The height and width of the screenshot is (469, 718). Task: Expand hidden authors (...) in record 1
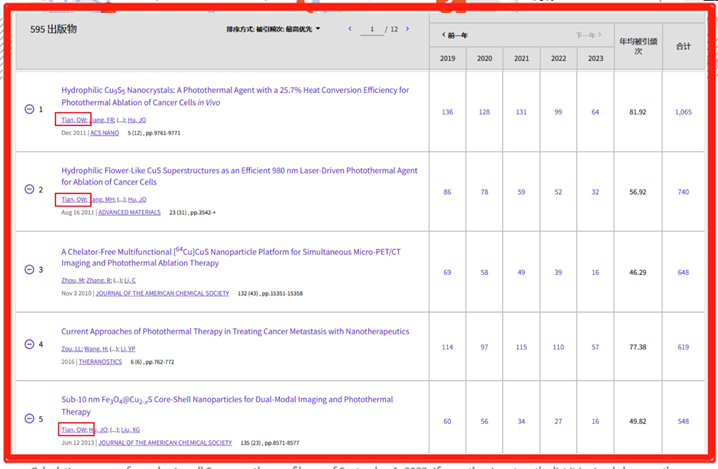(x=119, y=120)
